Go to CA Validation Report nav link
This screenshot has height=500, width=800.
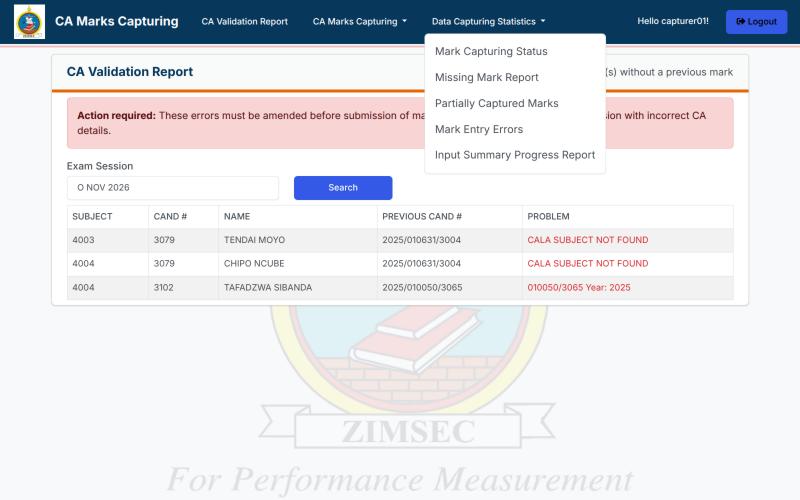click(244, 21)
